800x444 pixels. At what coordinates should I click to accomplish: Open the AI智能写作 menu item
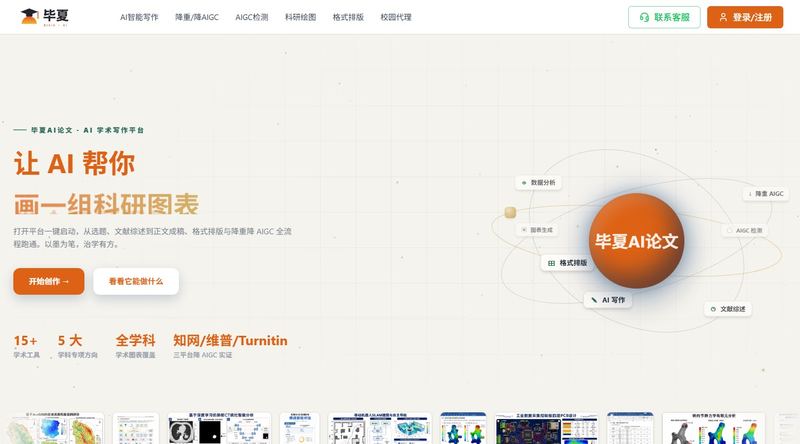(x=139, y=17)
